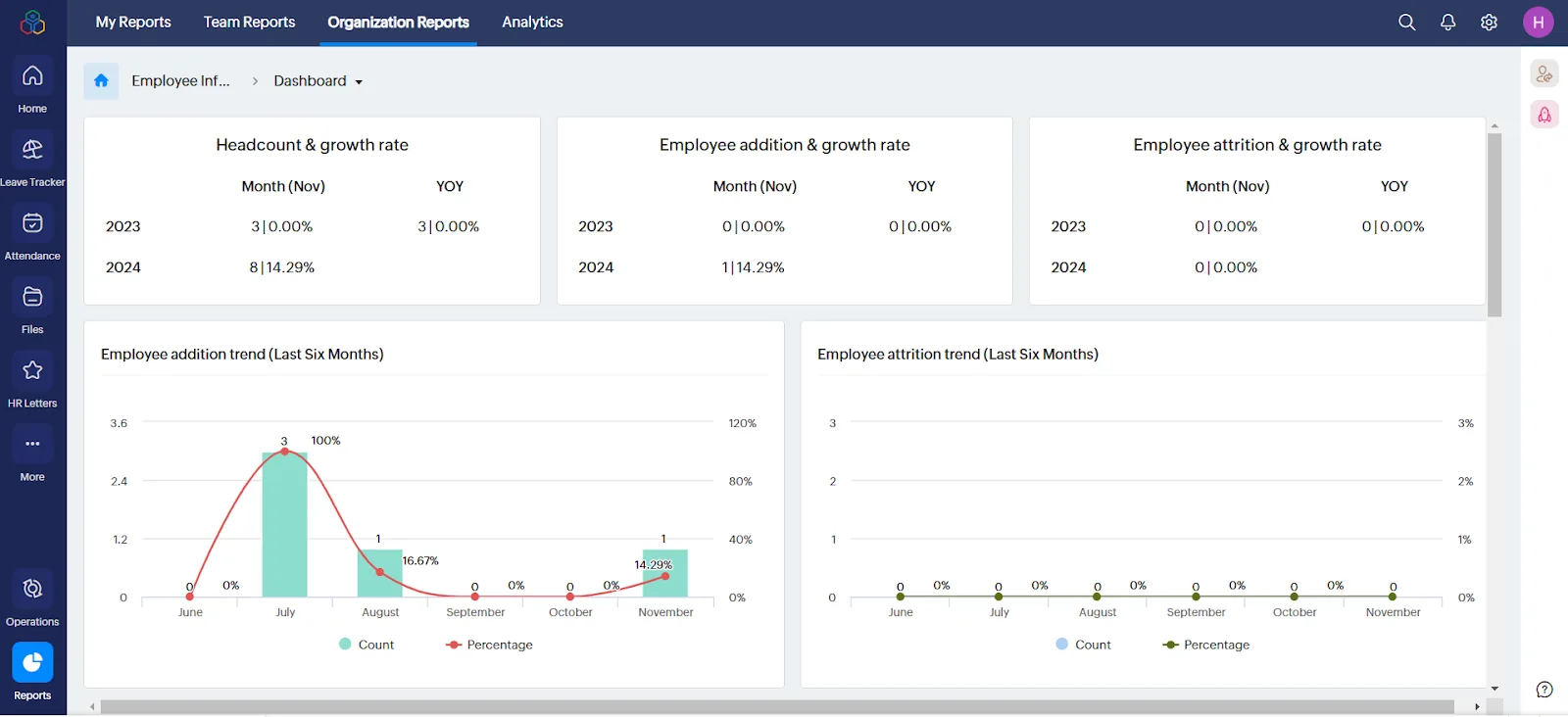
Task: Click the app logo in the corner
Action: [32, 22]
